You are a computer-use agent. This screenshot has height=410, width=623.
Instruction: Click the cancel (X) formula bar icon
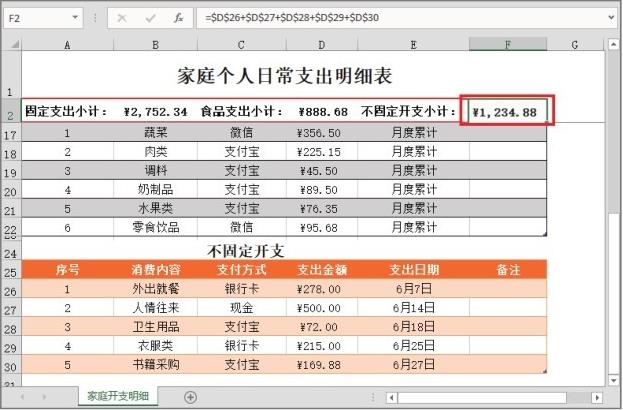click(121, 18)
